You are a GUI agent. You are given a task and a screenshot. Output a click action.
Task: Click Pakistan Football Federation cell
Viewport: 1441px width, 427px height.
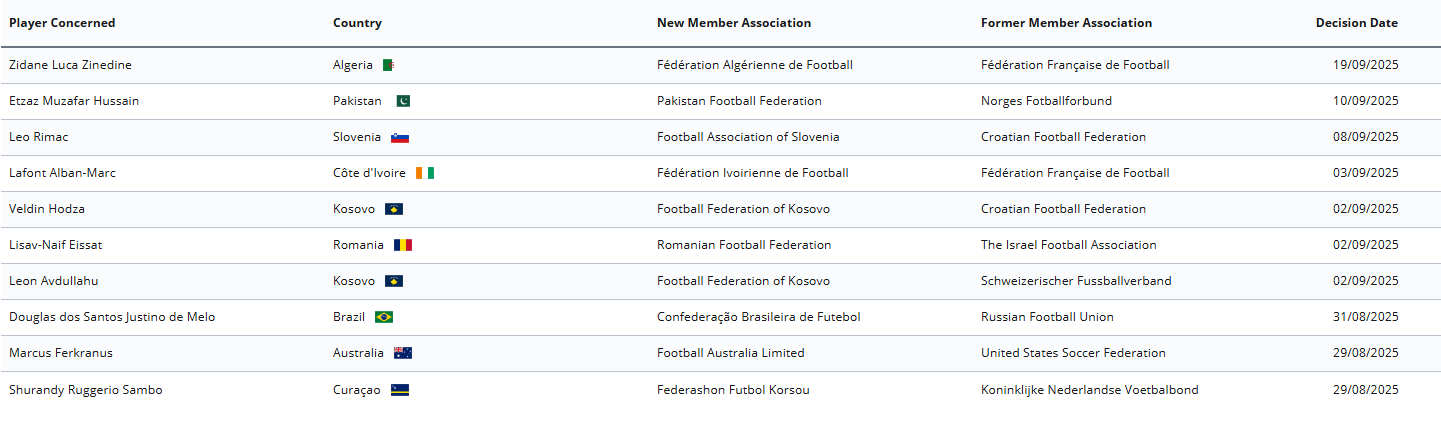739,101
